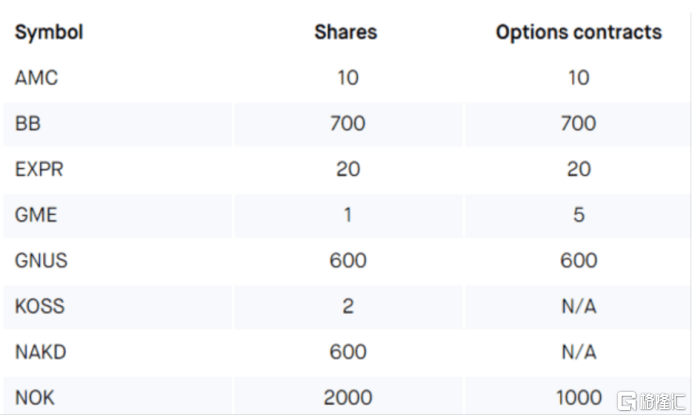The image size is (692, 418).
Task: Click the KOSS options contracts N/A cell
Action: [578, 306]
